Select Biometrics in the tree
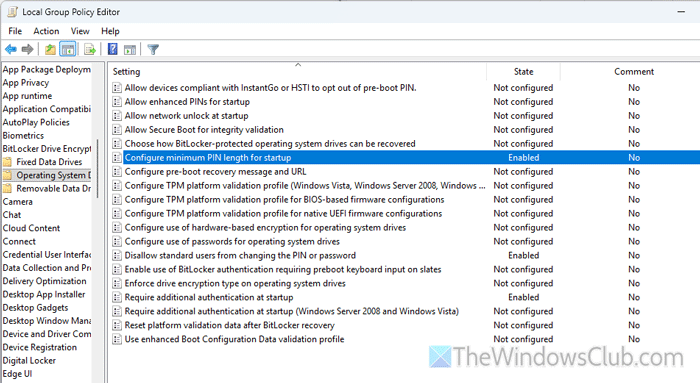 pyautogui.click(x=23, y=135)
